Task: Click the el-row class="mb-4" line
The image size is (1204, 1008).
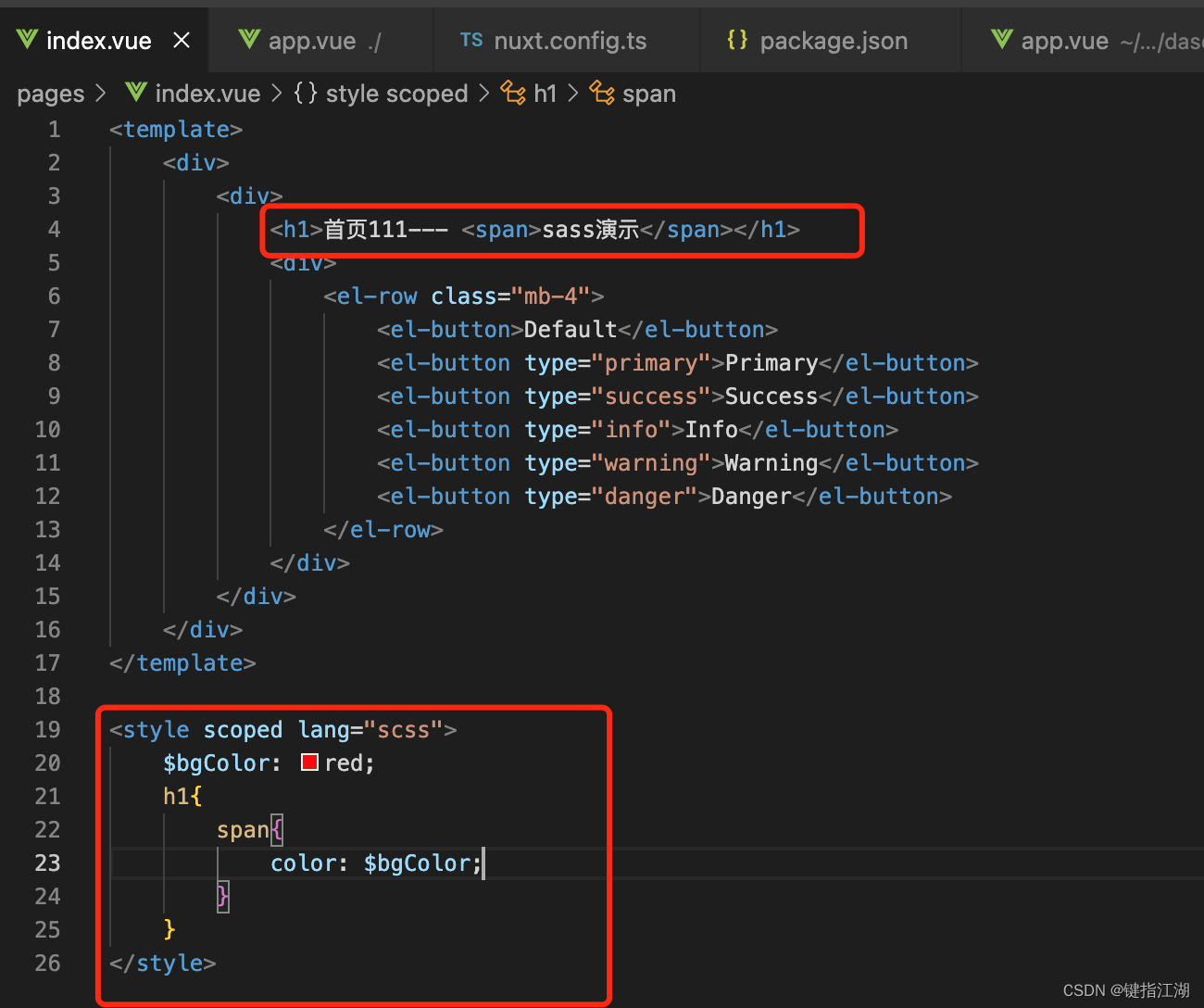Action: [463, 296]
